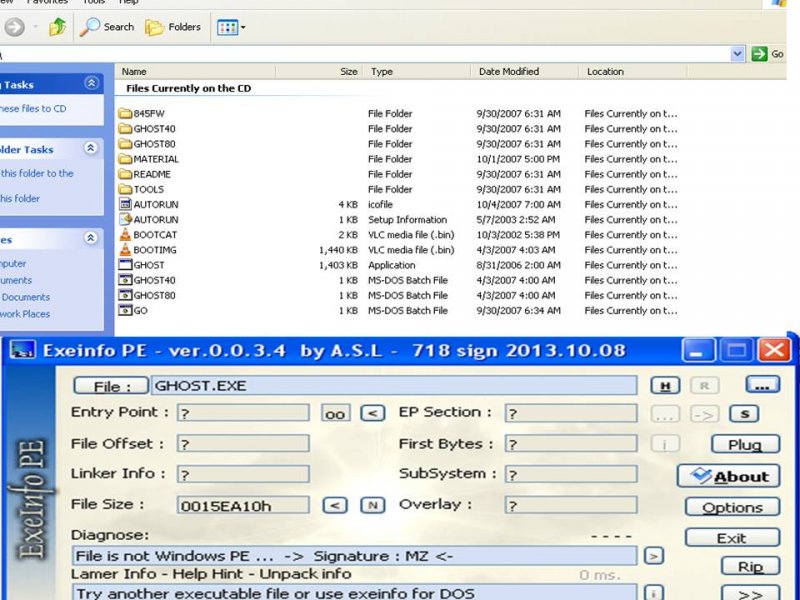
Task: Click the Rip button in Exeinfo PE
Action: coord(751,566)
